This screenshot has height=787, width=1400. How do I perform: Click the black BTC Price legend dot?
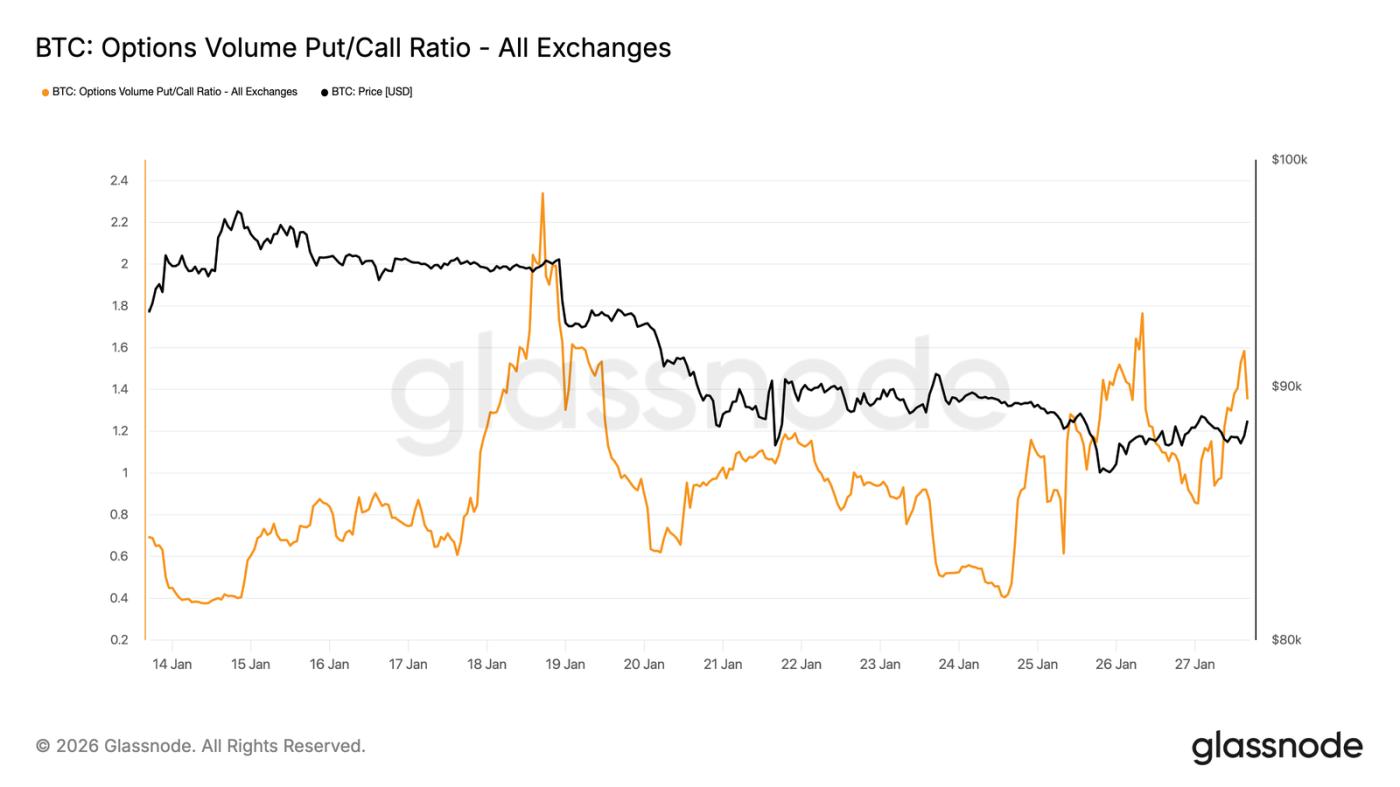coord(324,92)
